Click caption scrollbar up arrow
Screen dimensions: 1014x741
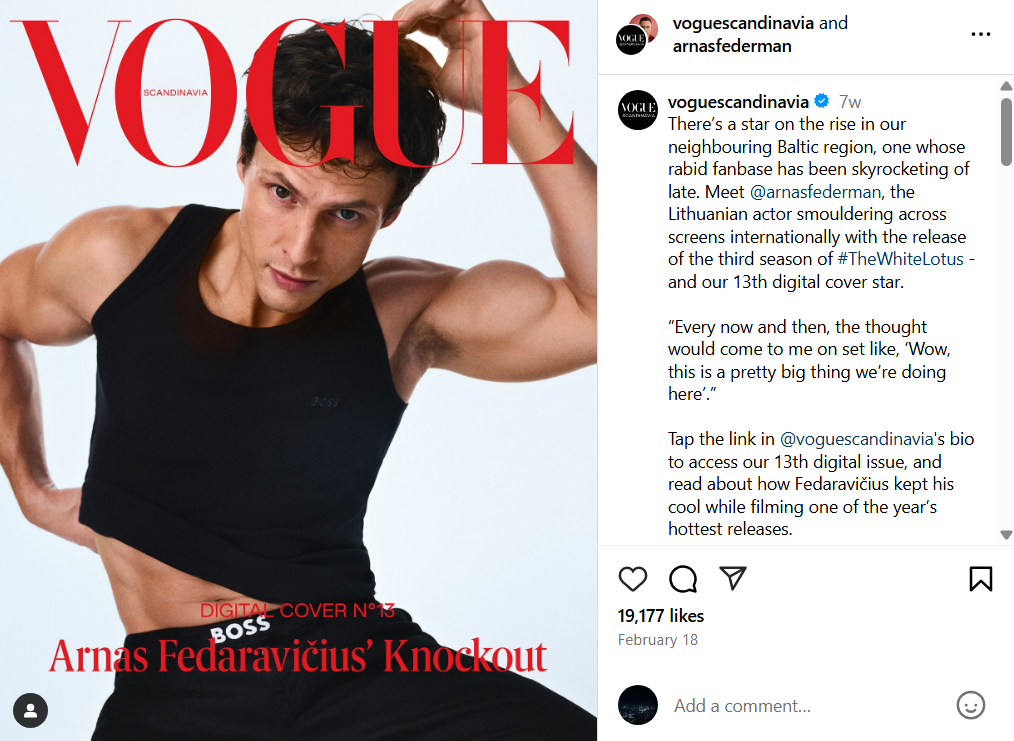click(1006, 86)
